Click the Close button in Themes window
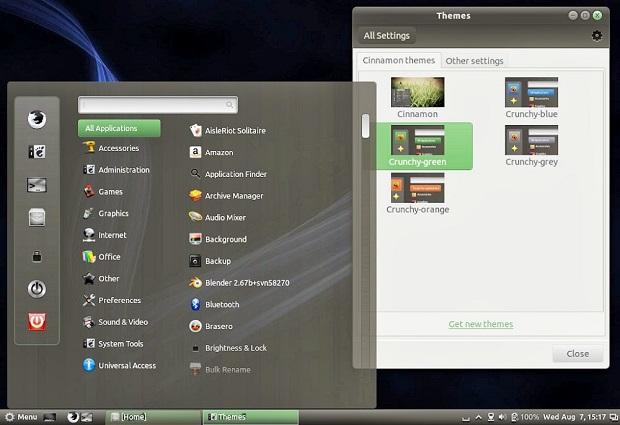Image resolution: width=620 pixels, height=425 pixels. click(x=578, y=353)
